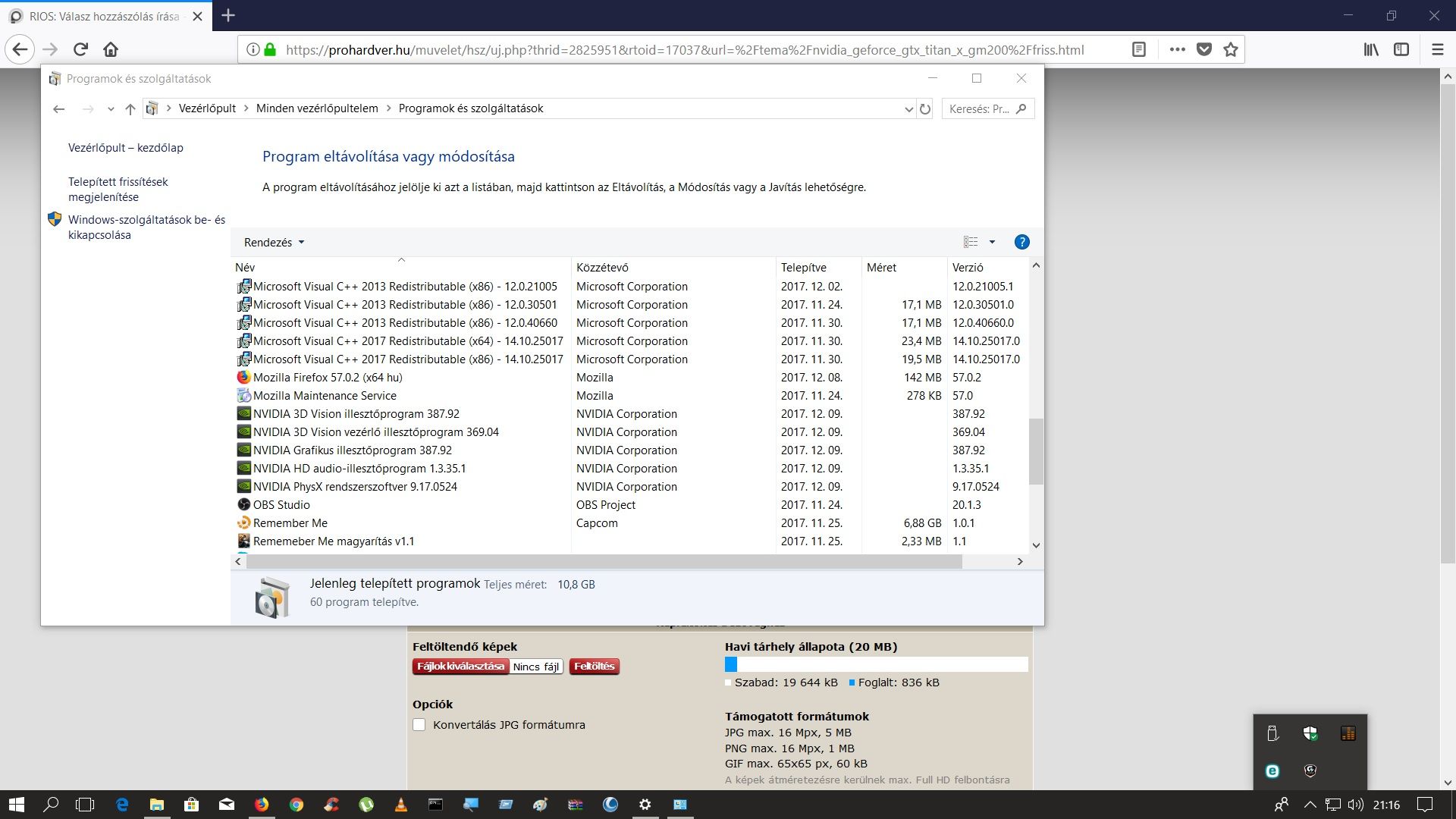This screenshot has height=819, width=1456.
Task: Go back one page in Firefox
Action: [20, 50]
